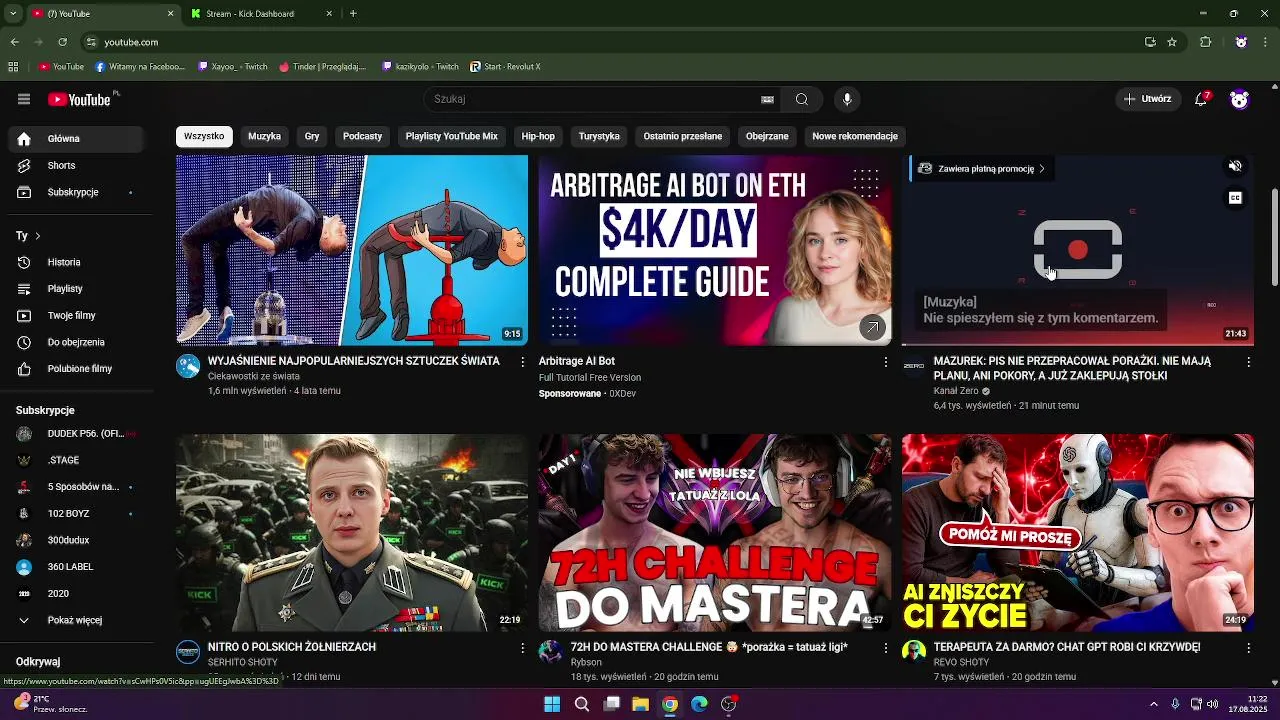Select the Turystyka filter chip
Viewport: 1280px width, 720px height.
tap(599, 136)
